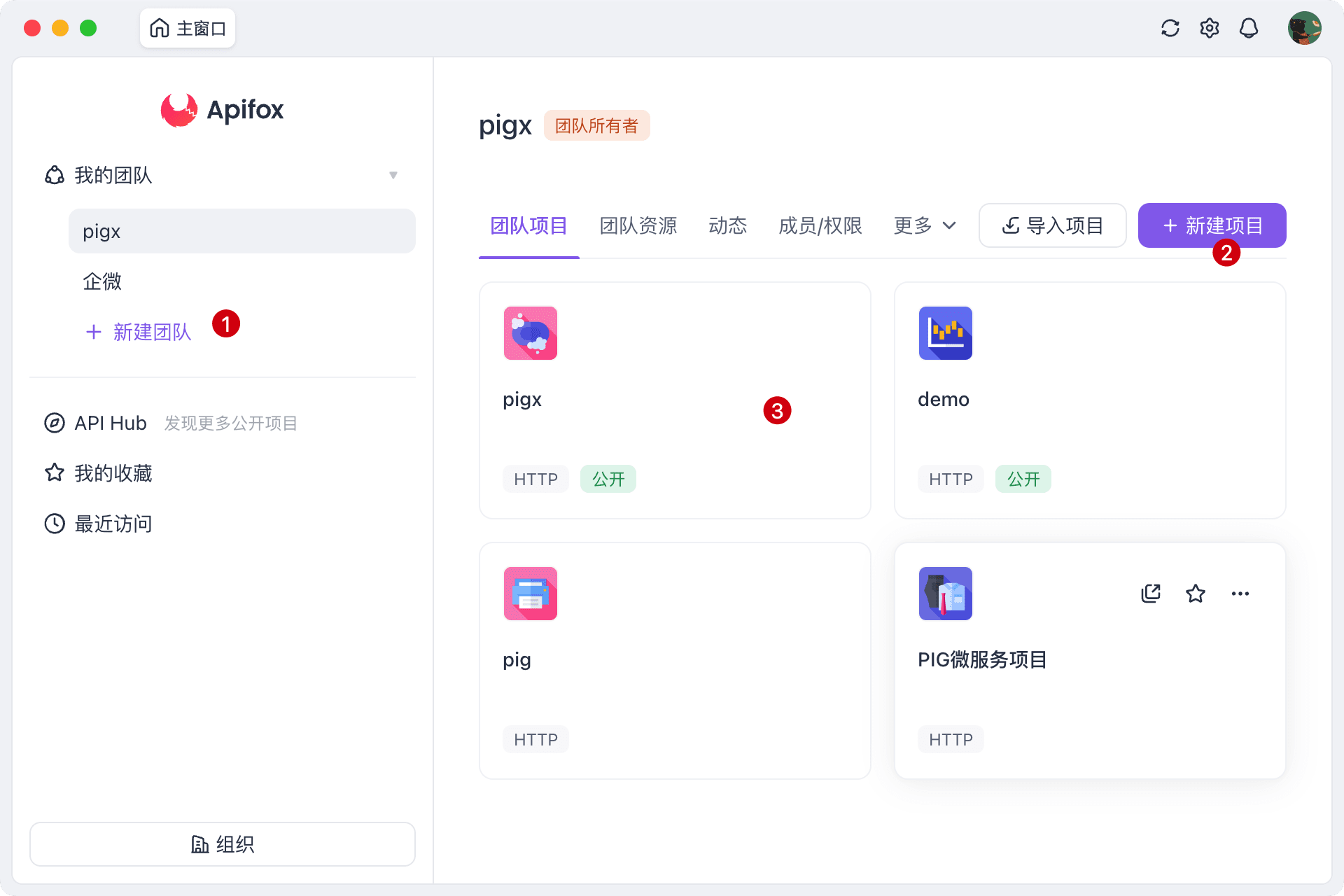Viewport: 1344px width, 896px height.
Task: Minimize window with yellow button
Action: pos(60,28)
